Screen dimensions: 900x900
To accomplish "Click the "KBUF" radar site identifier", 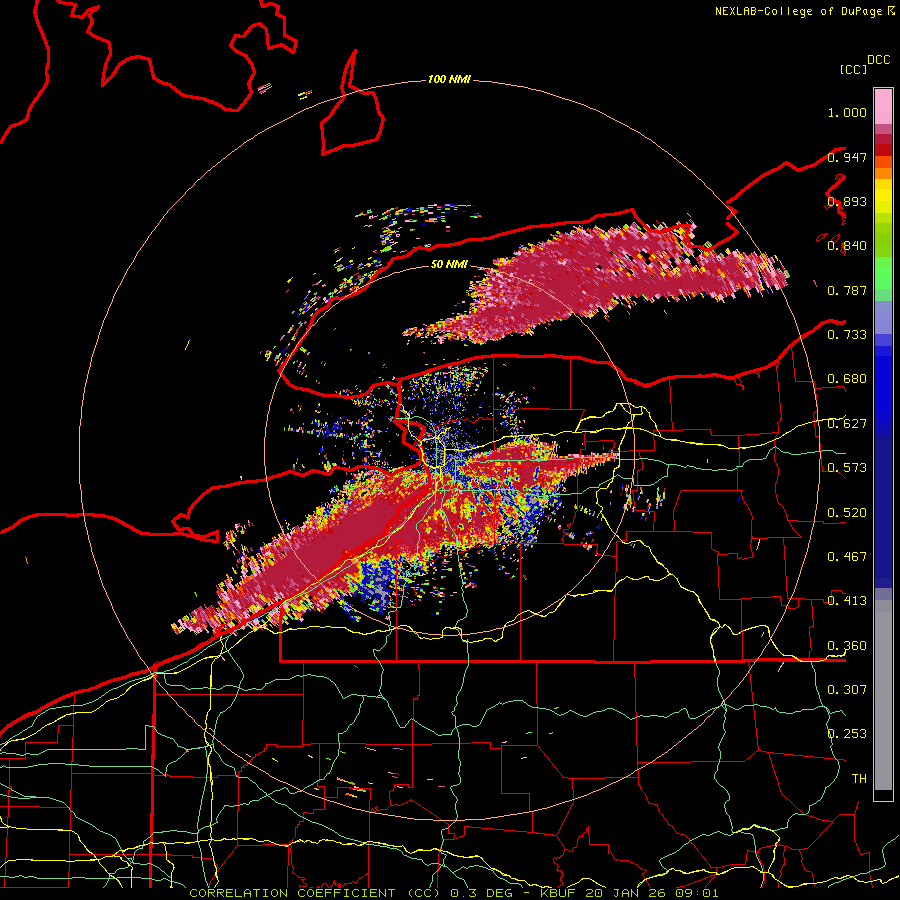I will [557, 893].
